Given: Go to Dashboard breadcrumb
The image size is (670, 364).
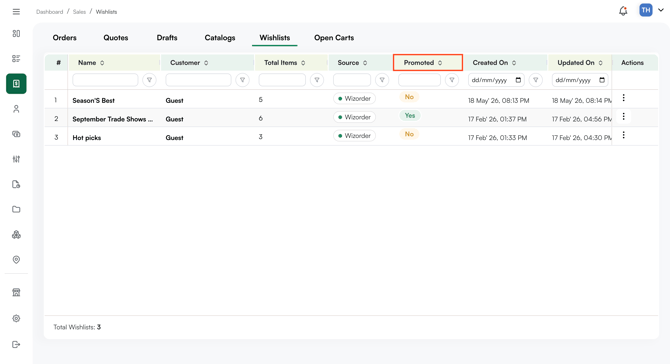Looking at the screenshot, I should (x=50, y=12).
